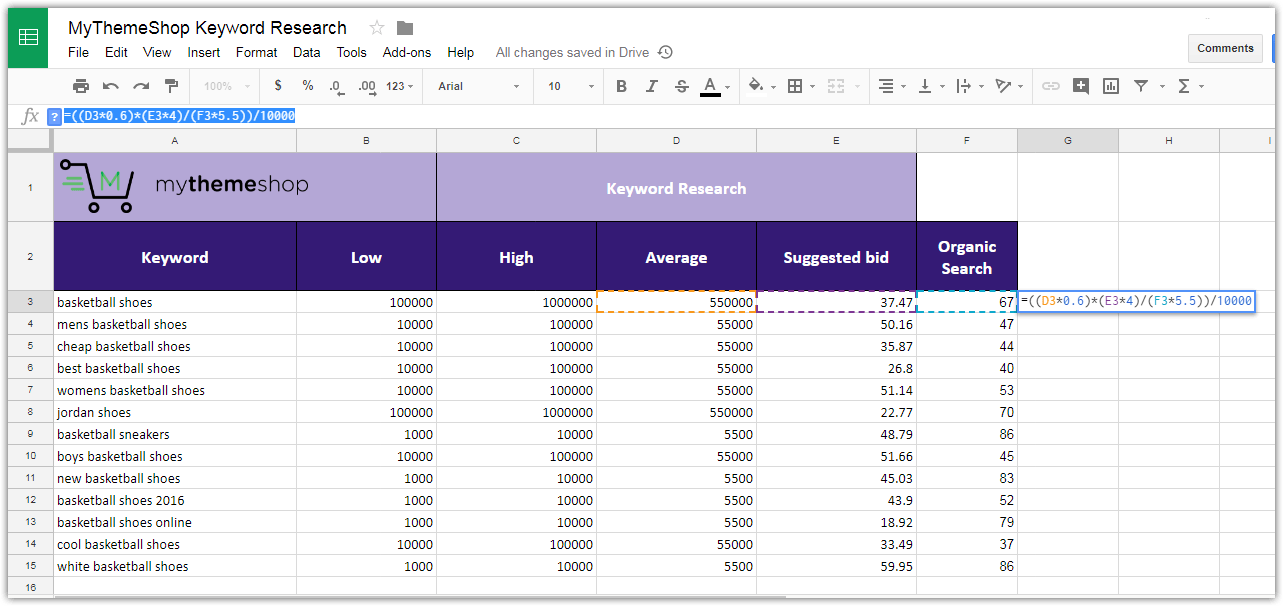Viewport: 1283px width, 606px height.
Task: Click the Insert comment icon
Action: coord(1081,86)
